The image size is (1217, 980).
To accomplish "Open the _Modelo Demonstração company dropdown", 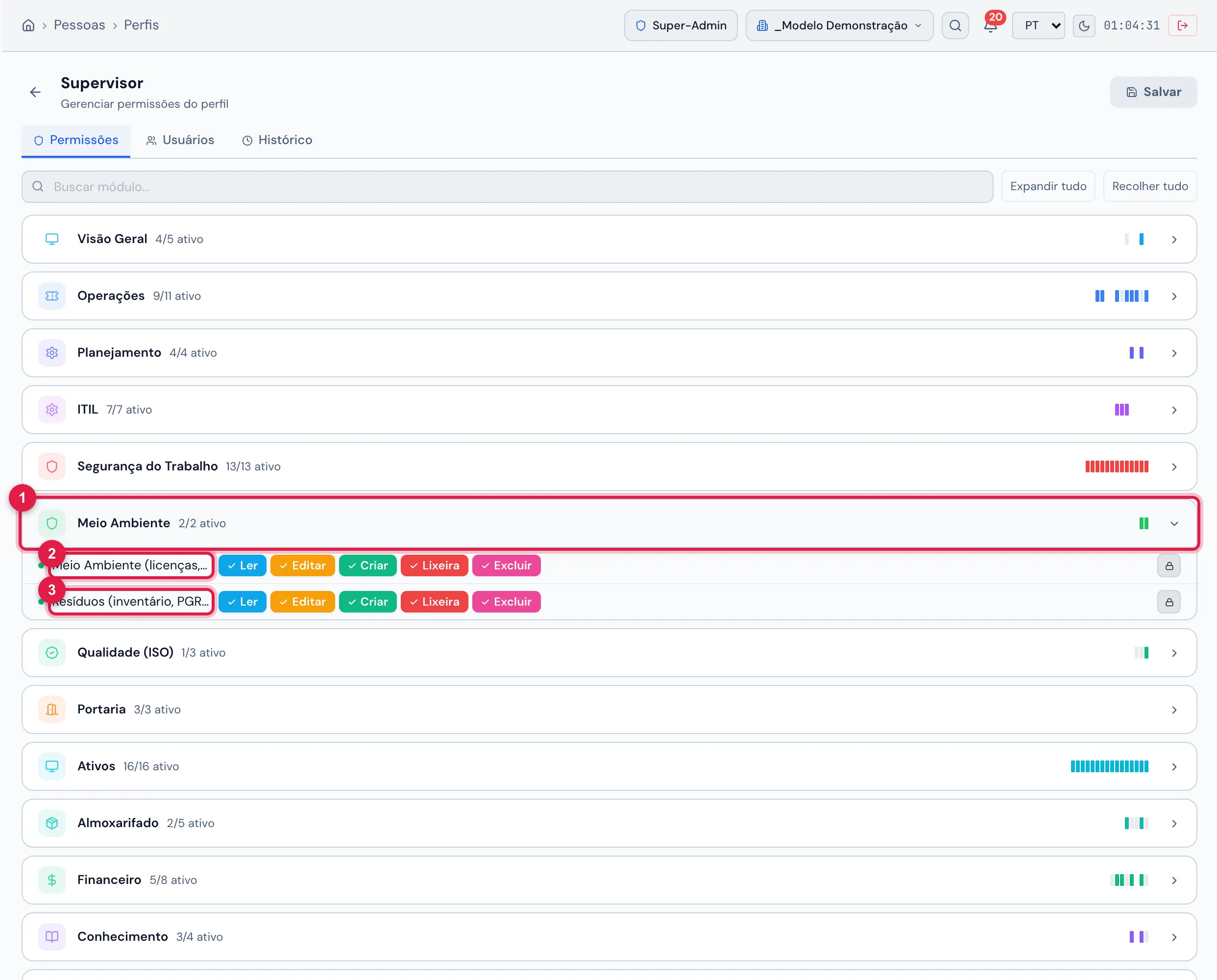I will tap(839, 25).
